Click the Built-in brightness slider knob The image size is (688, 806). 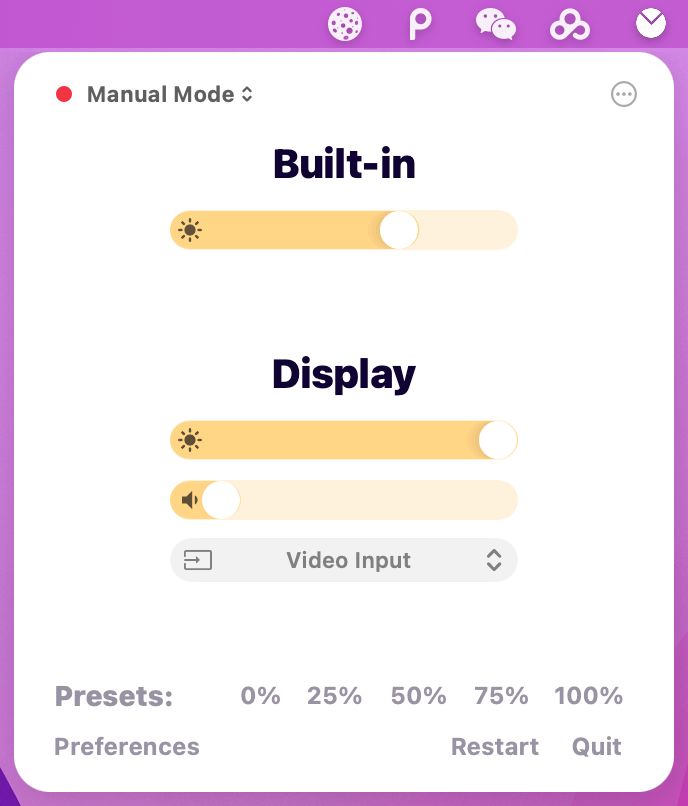(399, 230)
